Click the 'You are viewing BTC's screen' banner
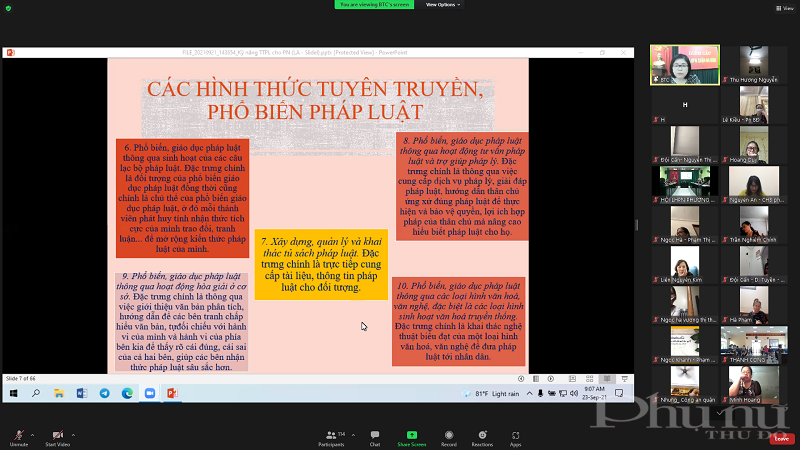800x450 pixels. point(374,5)
